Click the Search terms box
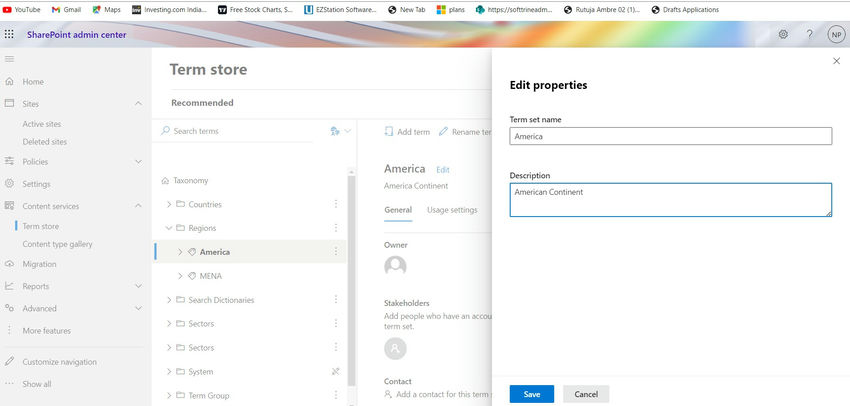The height and width of the screenshot is (406, 850). 236,131
